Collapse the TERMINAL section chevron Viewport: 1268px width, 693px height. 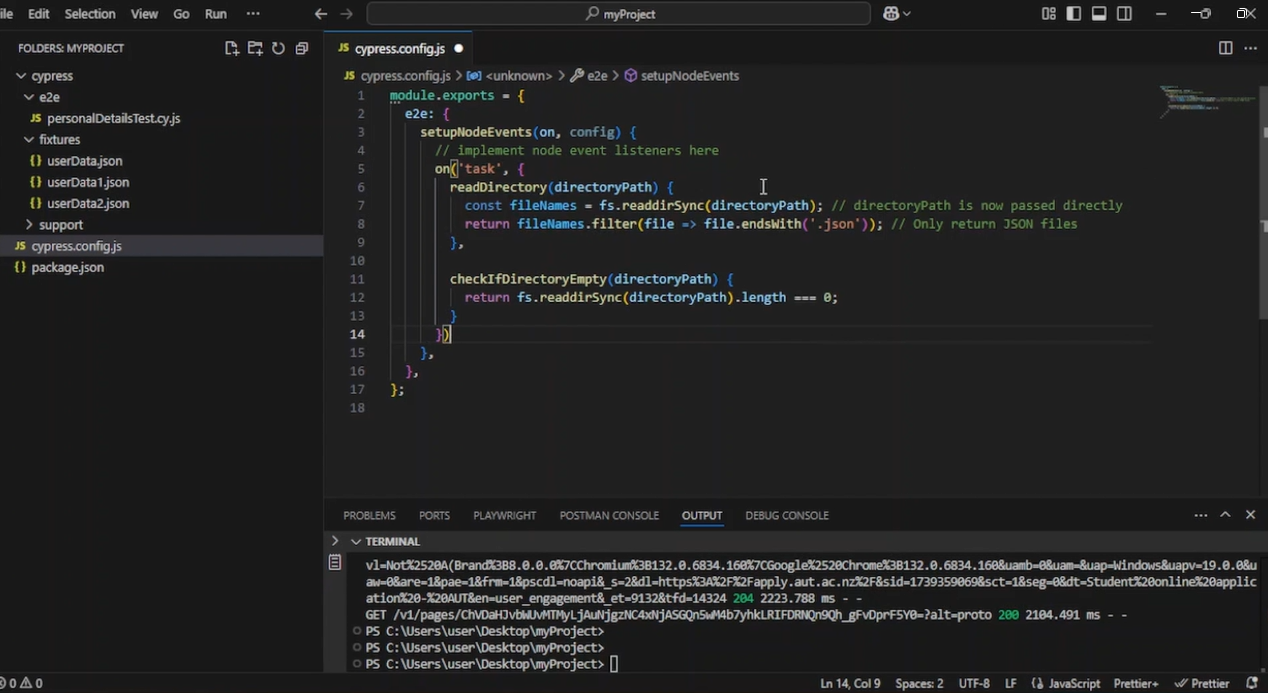[x=355, y=541]
